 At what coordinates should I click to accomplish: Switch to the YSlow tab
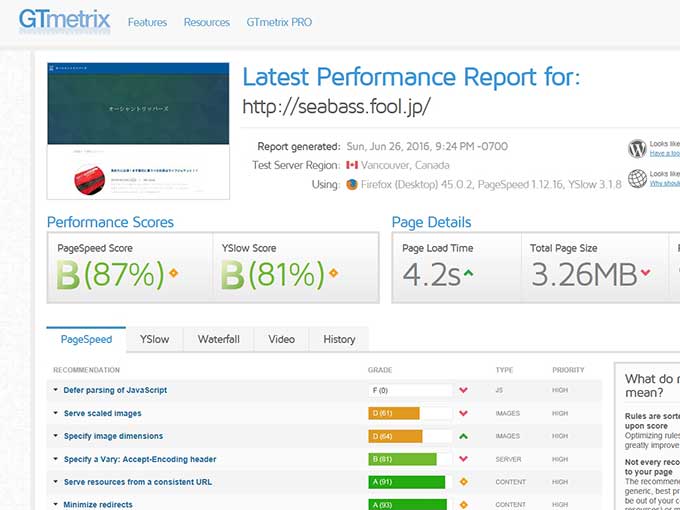click(x=154, y=339)
